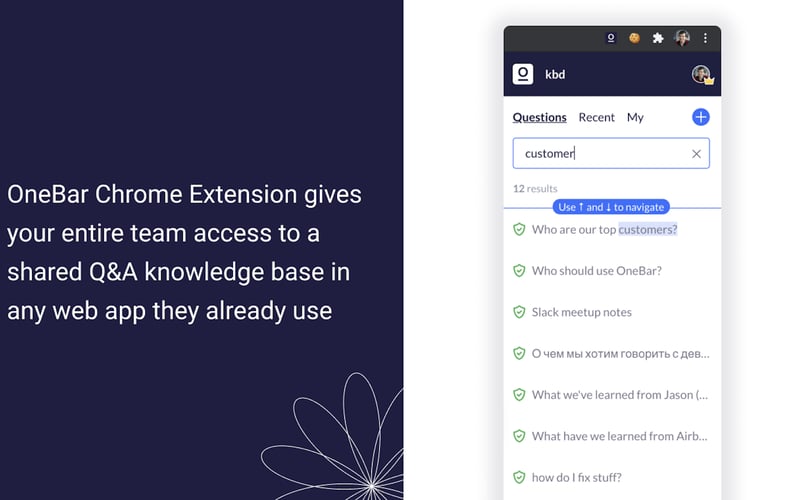Click the kbd workspace name
Viewport: 800px width, 500px height.
(555, 74)
